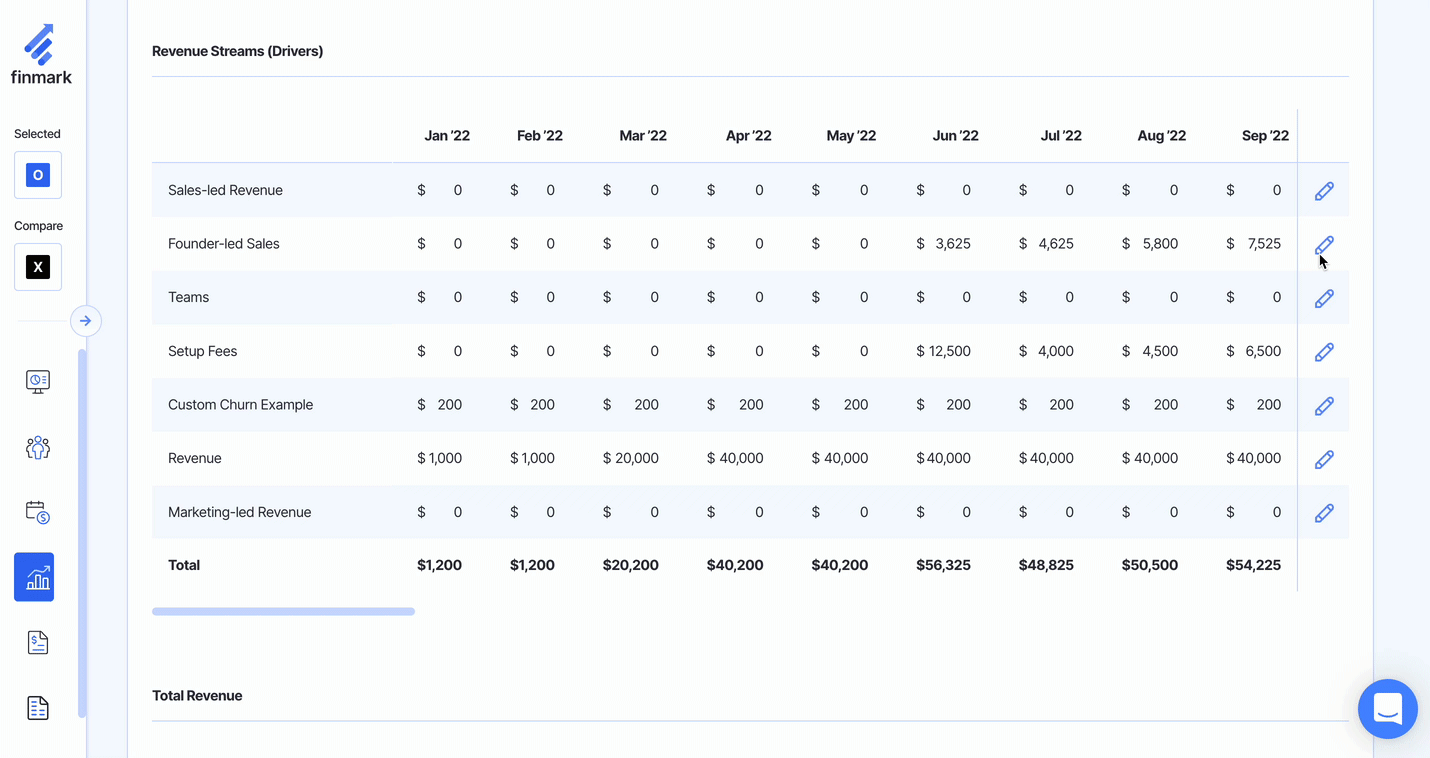The width and height of the screenshot is (1430, 758).
Task: Click the black 'X' compare scenario
Action: pos(38,267)
